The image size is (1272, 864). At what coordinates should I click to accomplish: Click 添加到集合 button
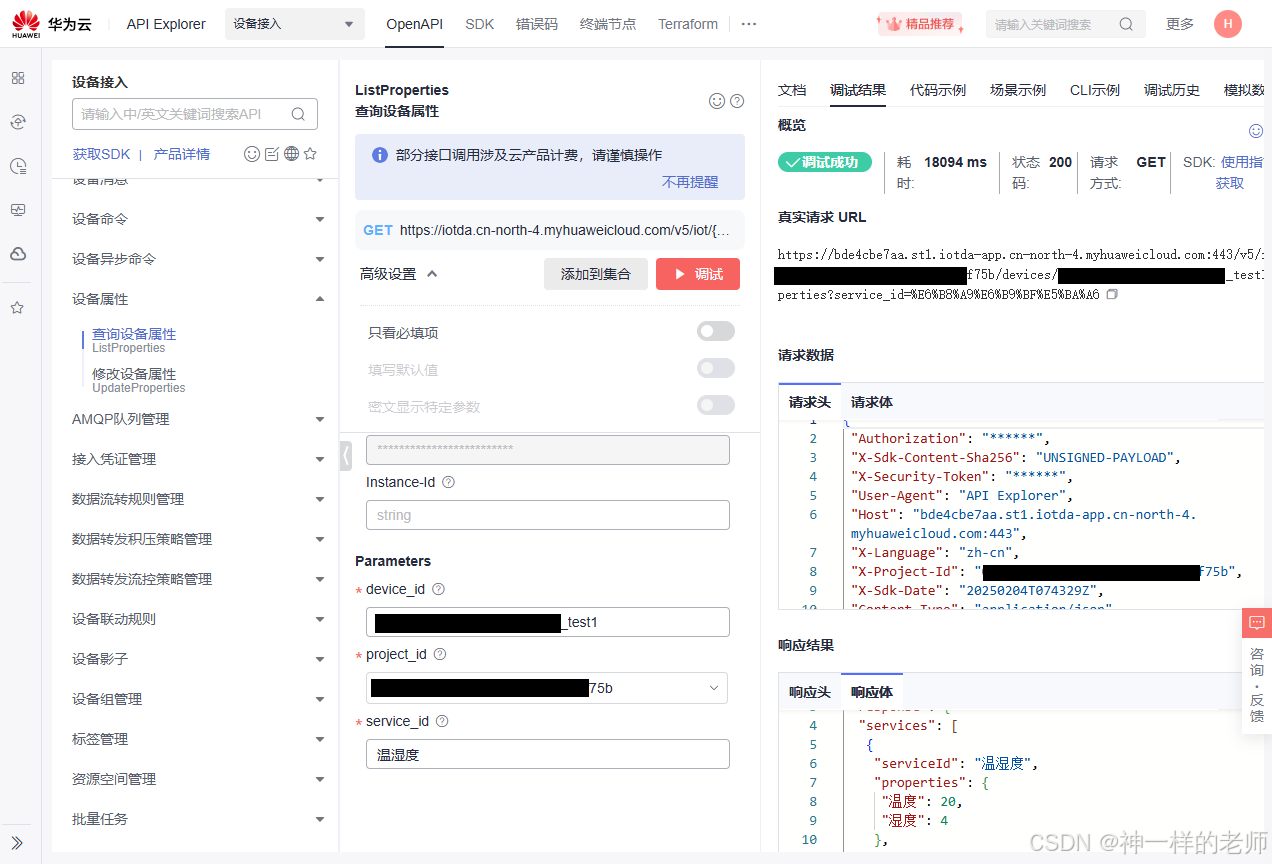(x=596, y=274)
